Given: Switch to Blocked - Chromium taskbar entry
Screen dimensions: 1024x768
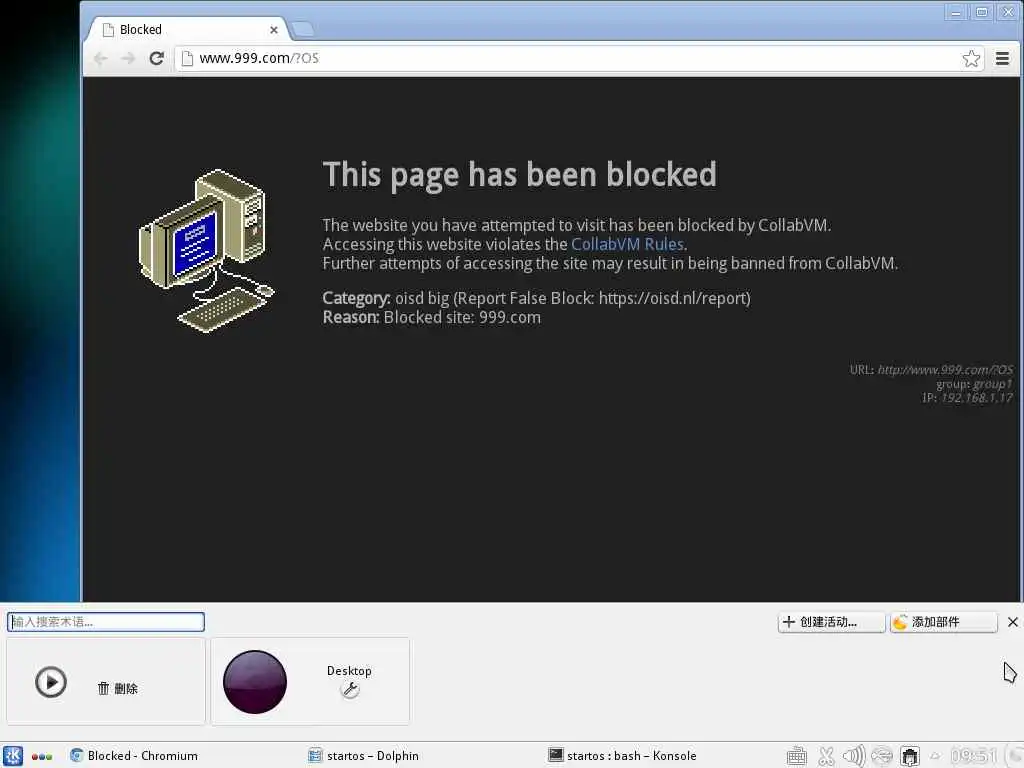Looking at the screenshot, I should (x=134, y=756).
